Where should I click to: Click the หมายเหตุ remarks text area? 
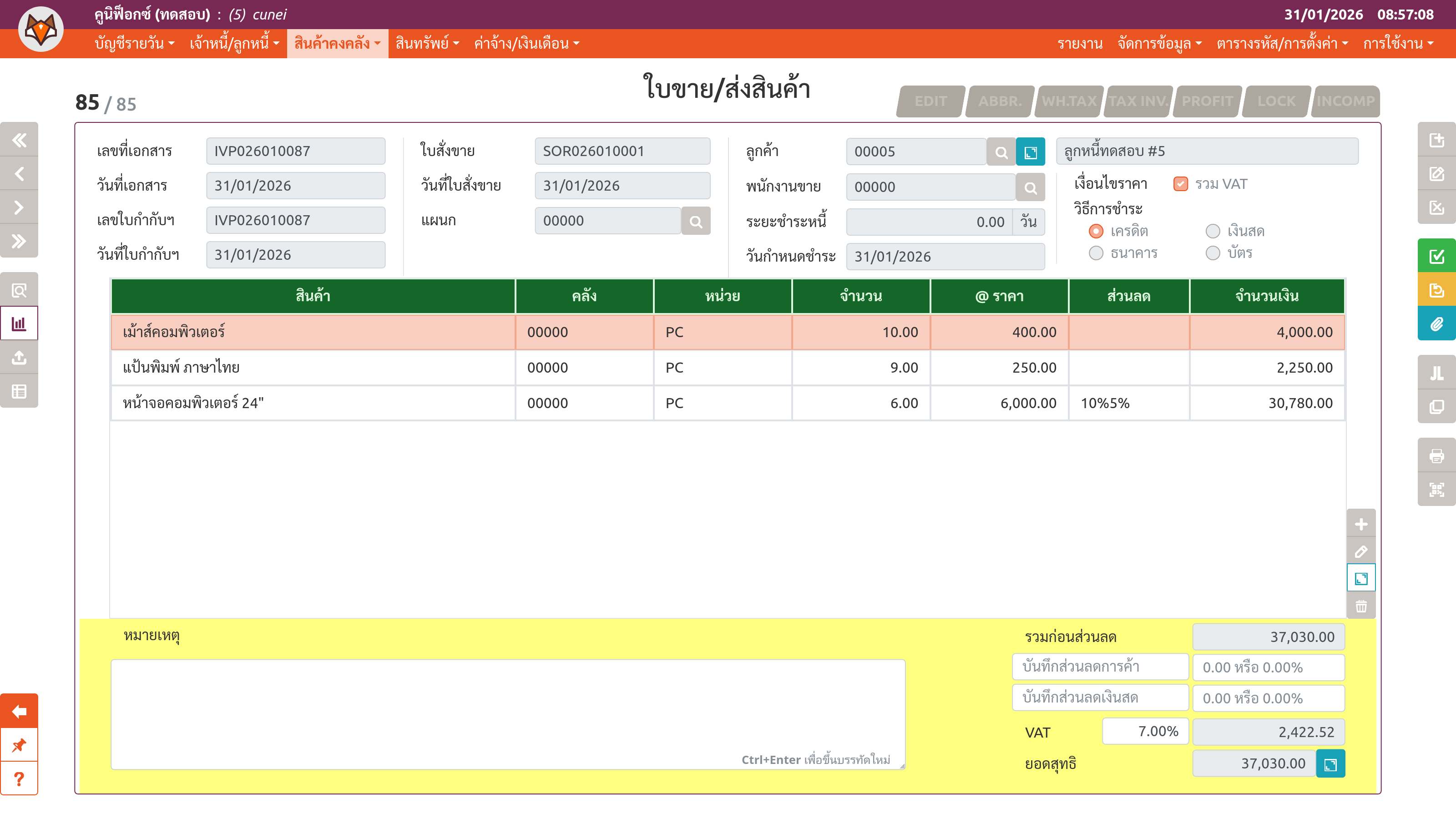(x=508, y=713)
